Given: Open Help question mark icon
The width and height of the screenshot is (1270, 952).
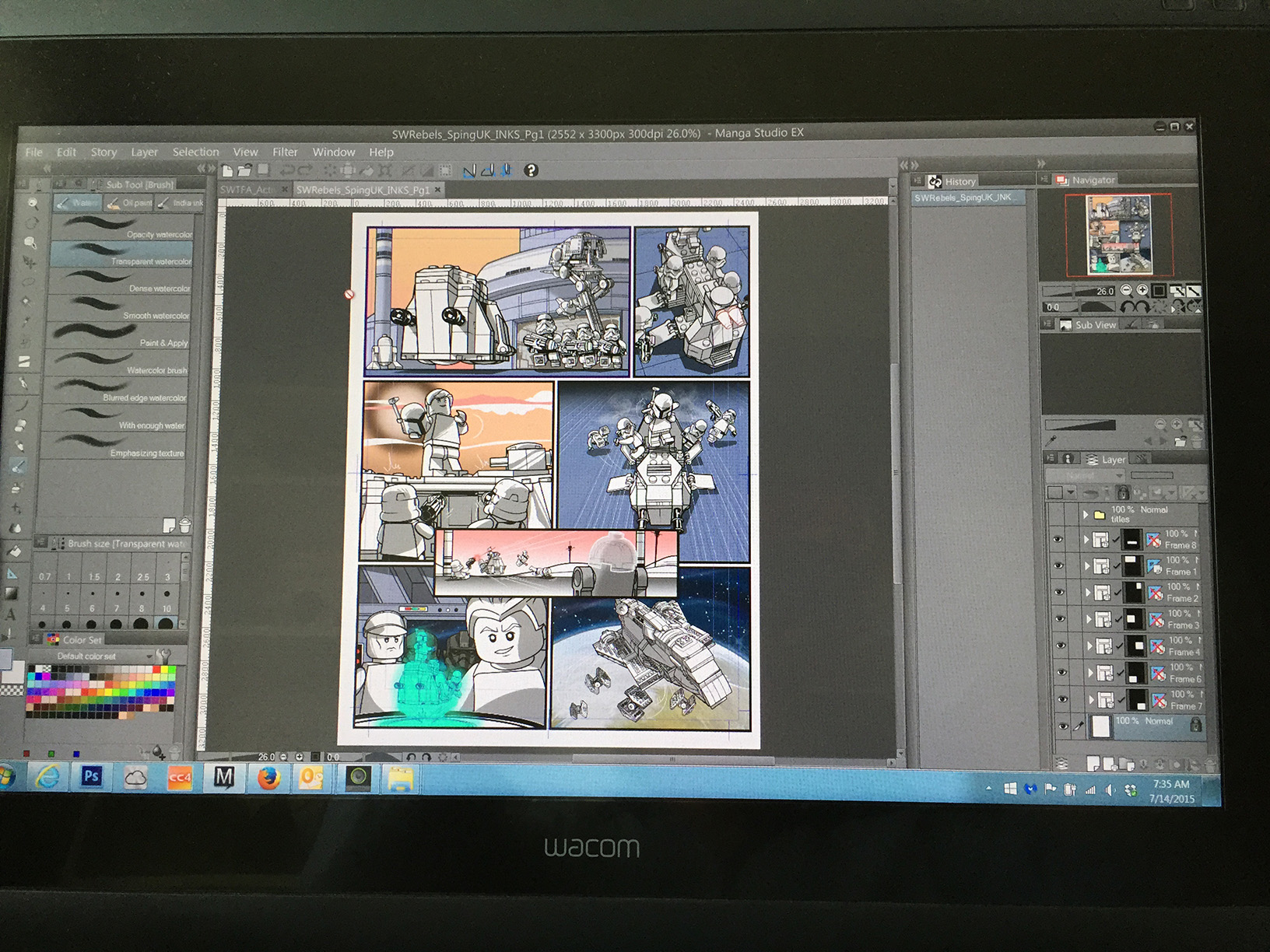Looking at the screenshot, I should 531,170.
